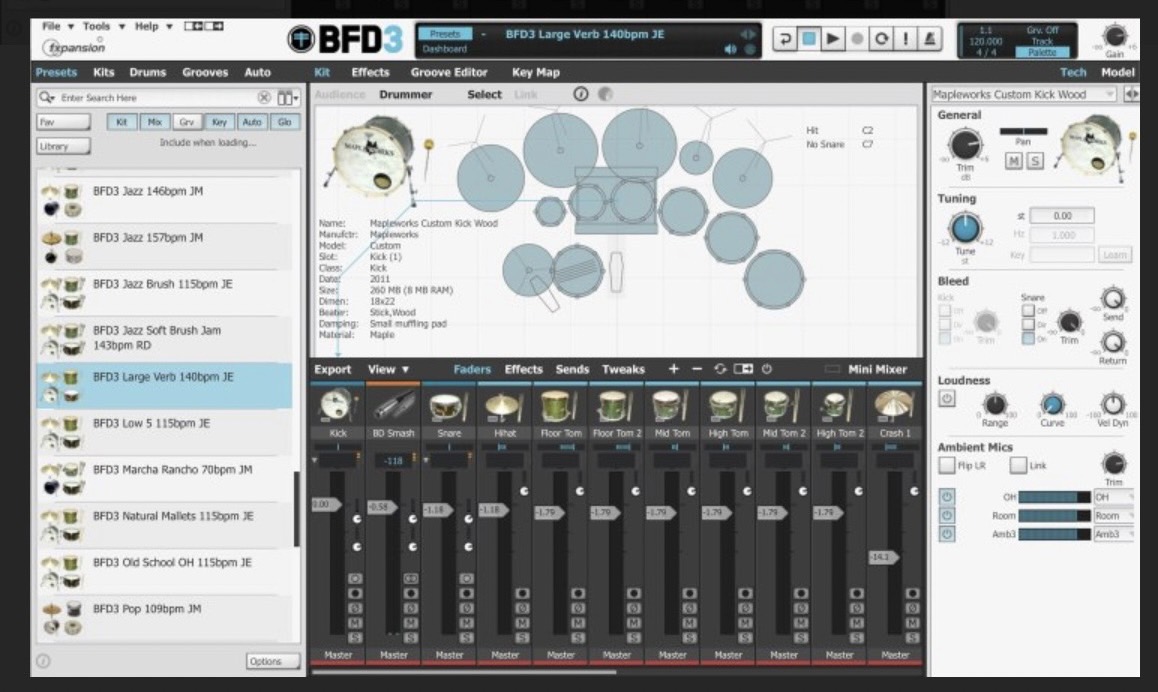This screenshot has width=1158, height=692.
Task: Click the left-right arrows beside kit-piece name
Action: click(x=1131, y=94)
